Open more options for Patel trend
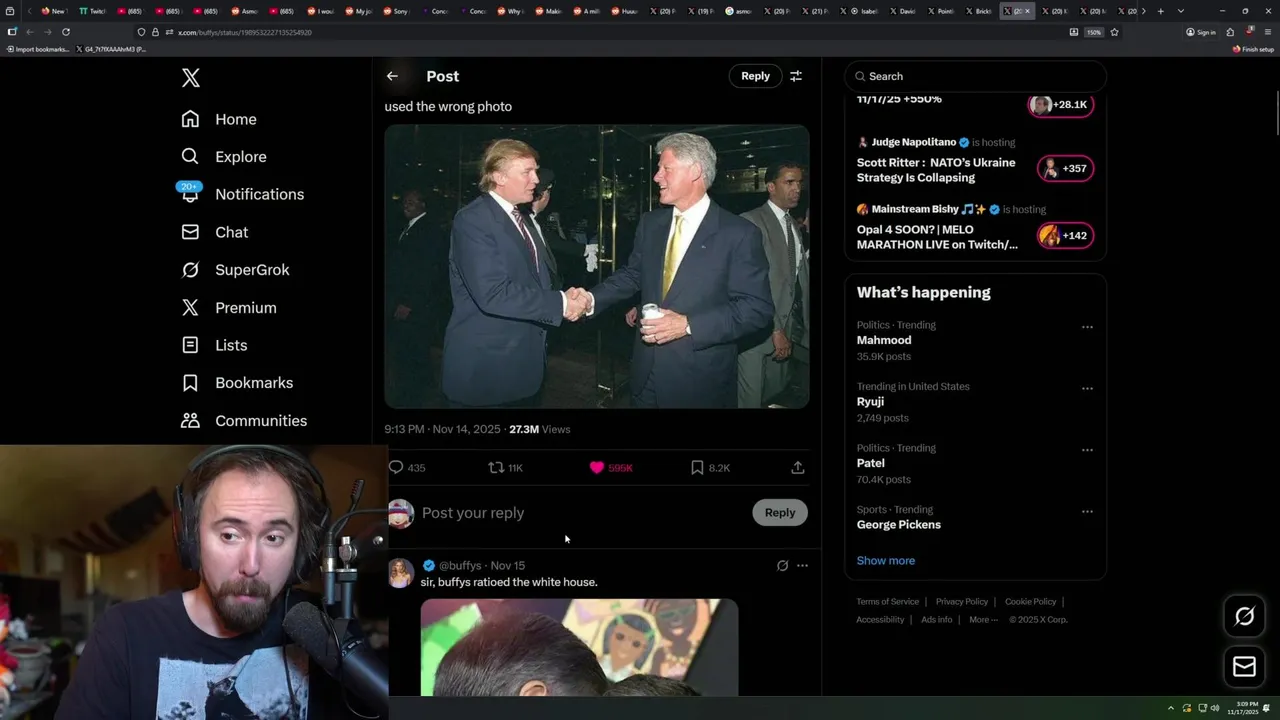 click(x=1087, y=450)
